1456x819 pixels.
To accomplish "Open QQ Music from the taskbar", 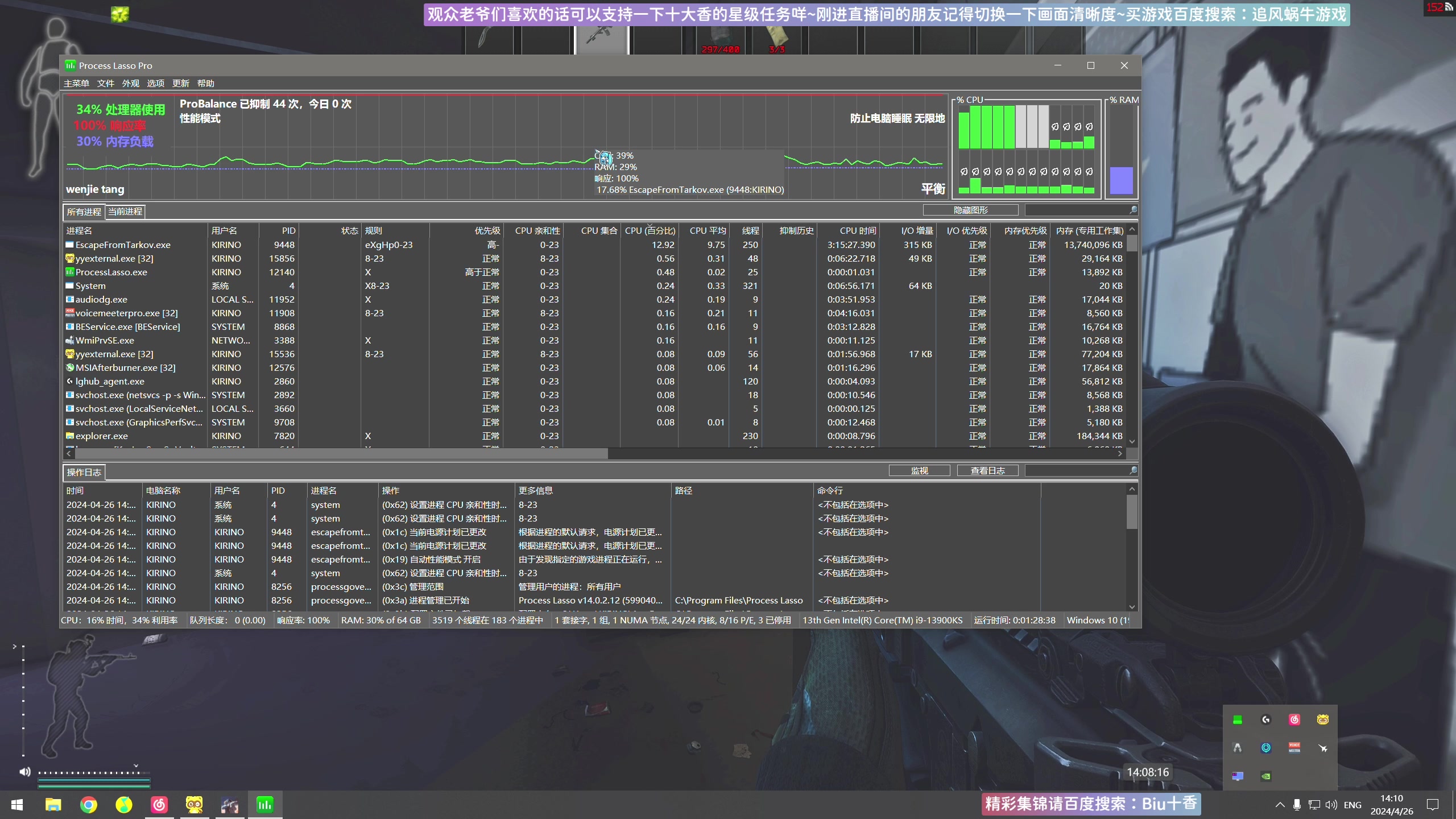I will [123, 805].
